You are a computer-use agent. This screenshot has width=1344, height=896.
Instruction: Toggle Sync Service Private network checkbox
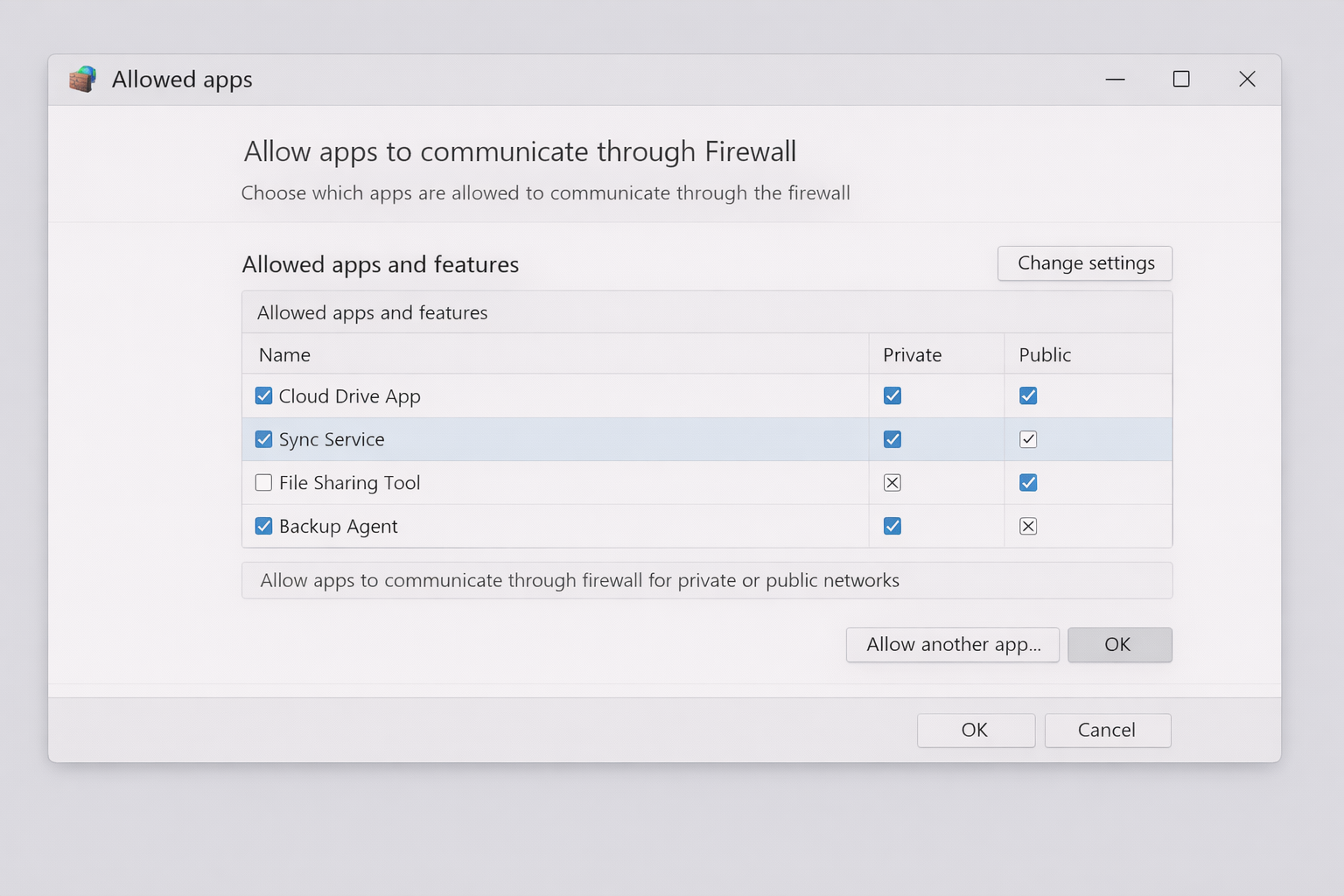click(x=892, y=439)
